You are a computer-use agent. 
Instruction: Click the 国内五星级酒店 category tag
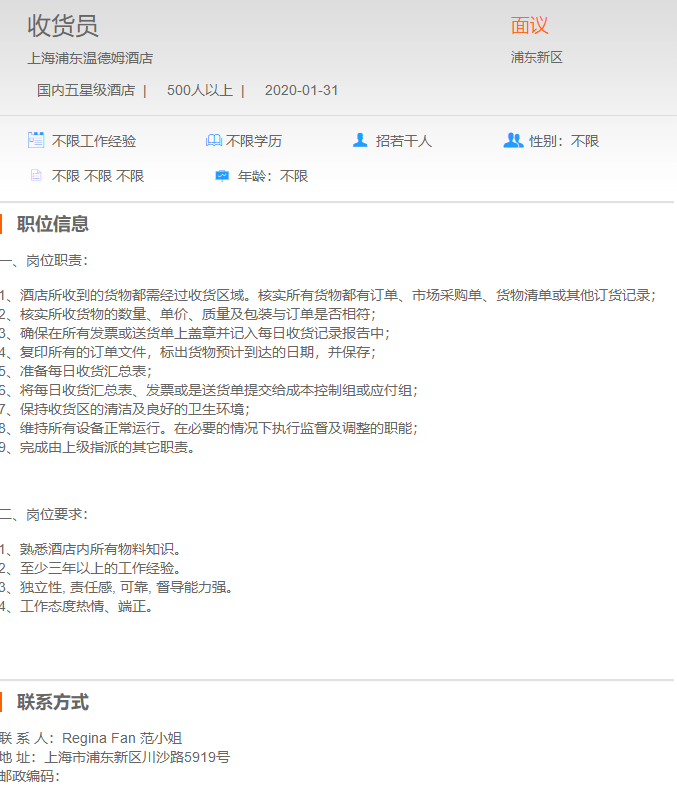click(86, 90)
